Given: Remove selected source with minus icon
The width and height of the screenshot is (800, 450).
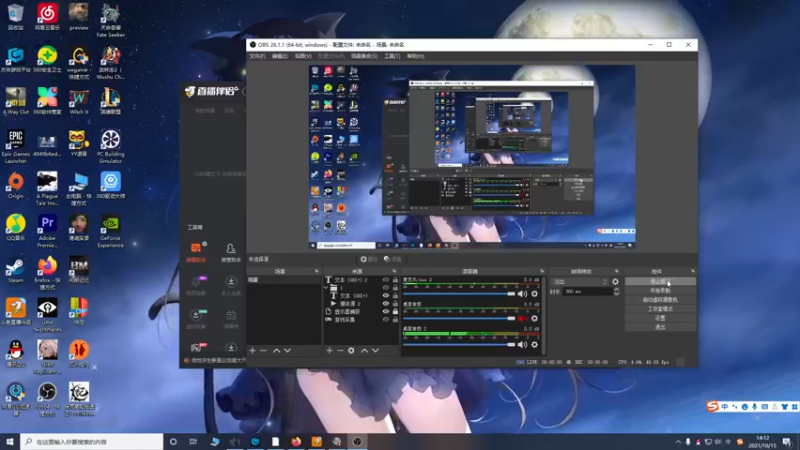Looking at the screenshot, I should [x=340, y=351].
